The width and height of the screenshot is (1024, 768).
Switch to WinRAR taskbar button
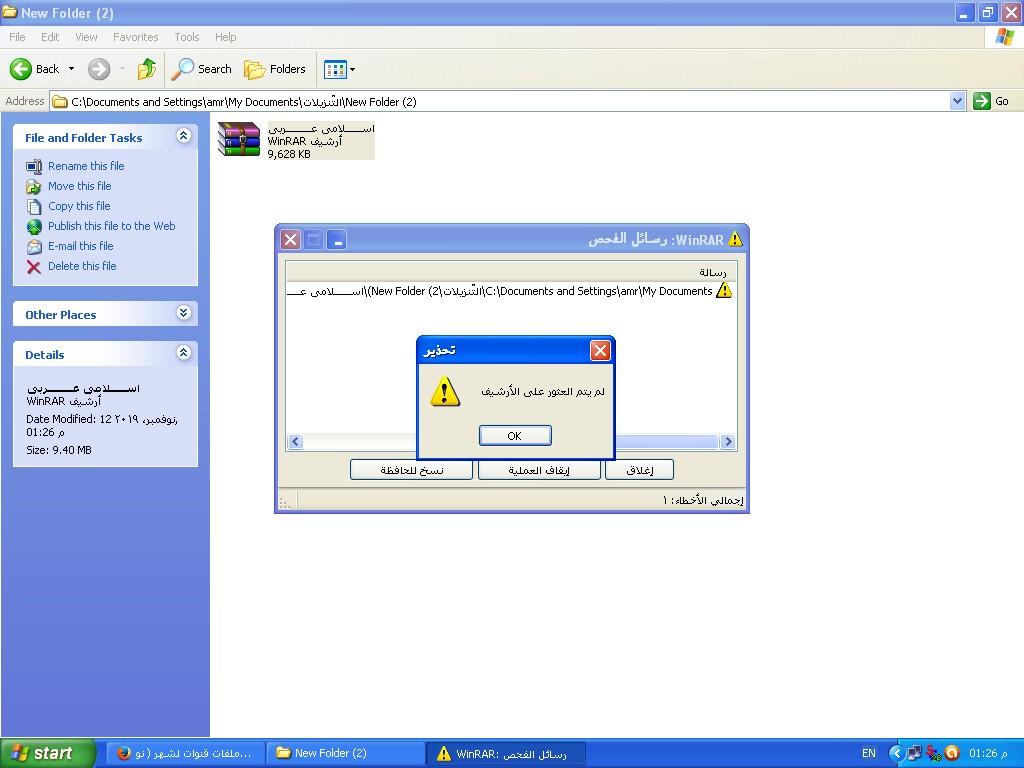pos(505,753)
